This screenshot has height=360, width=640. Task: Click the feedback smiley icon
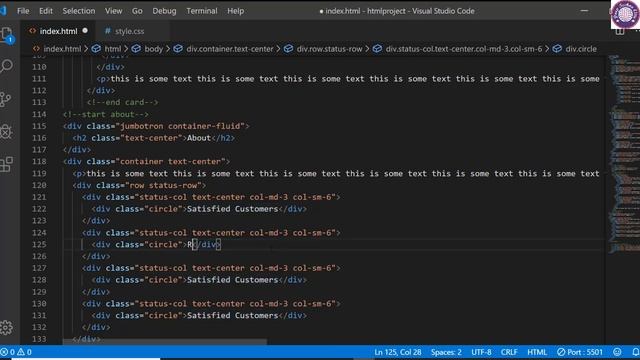pyautogui.click(x=617, y=352)
